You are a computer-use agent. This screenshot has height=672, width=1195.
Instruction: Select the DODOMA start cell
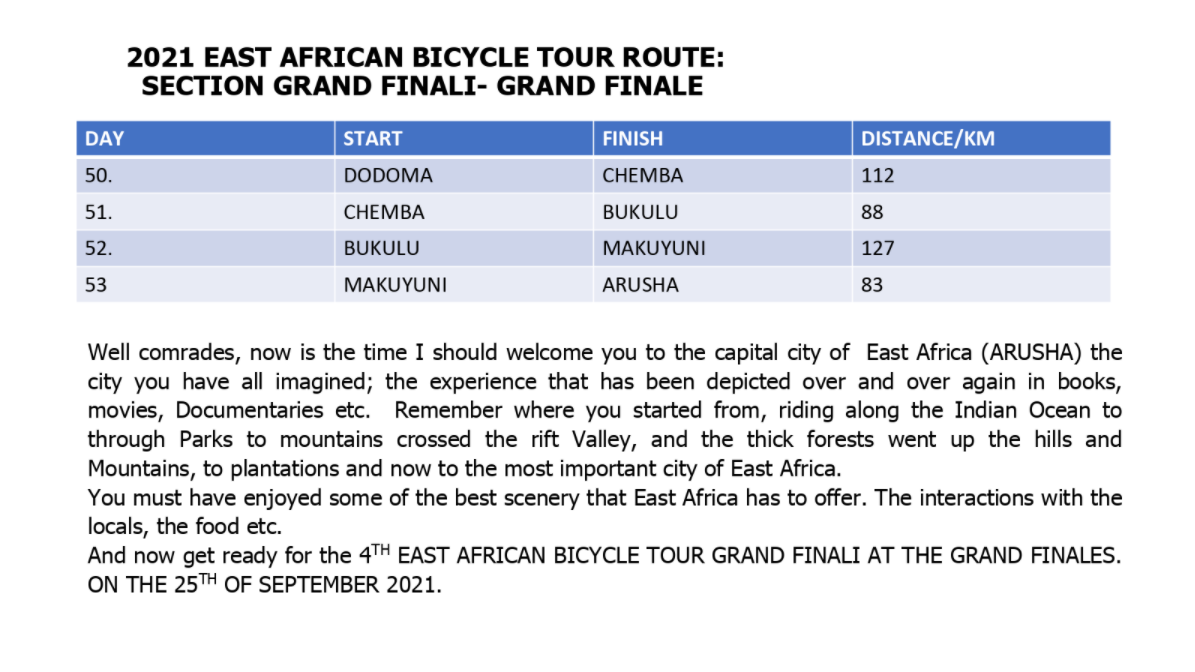click(388, 176)
